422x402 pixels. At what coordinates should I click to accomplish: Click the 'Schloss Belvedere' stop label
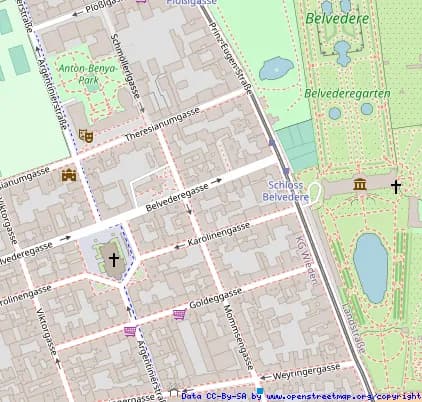click(x=286, y=191)
